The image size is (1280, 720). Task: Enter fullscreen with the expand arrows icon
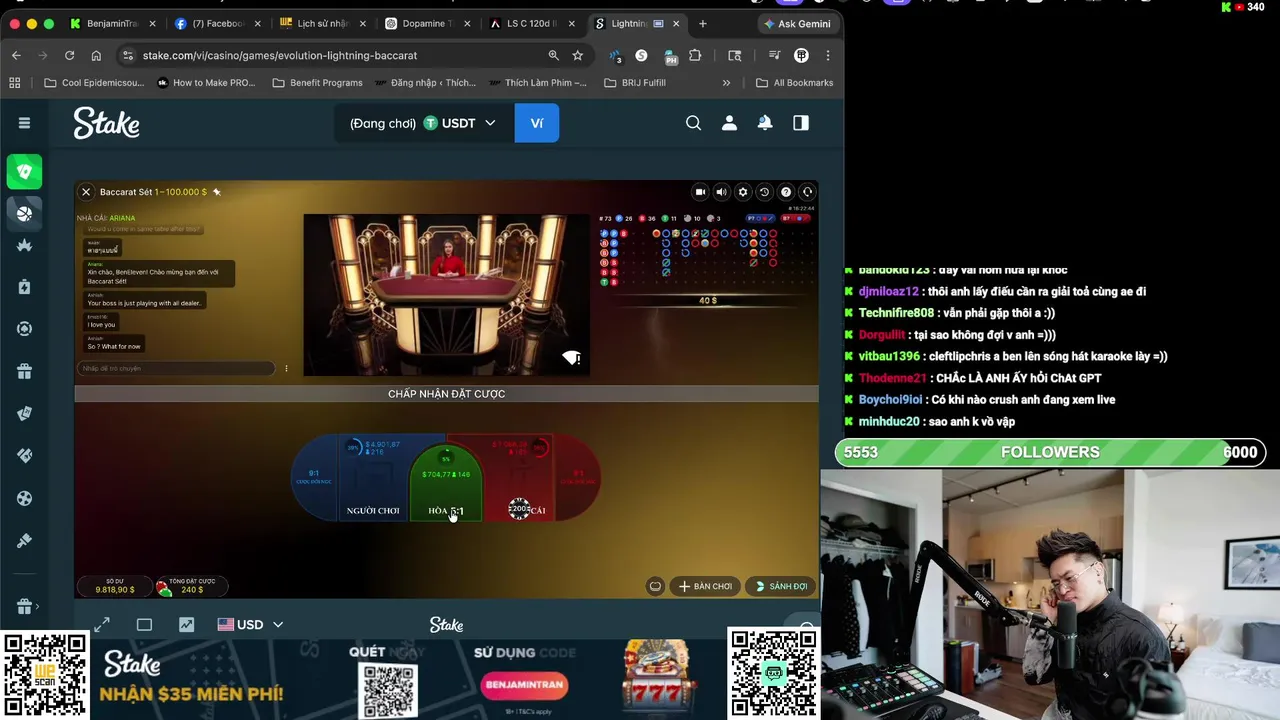[x=102, y=625]
